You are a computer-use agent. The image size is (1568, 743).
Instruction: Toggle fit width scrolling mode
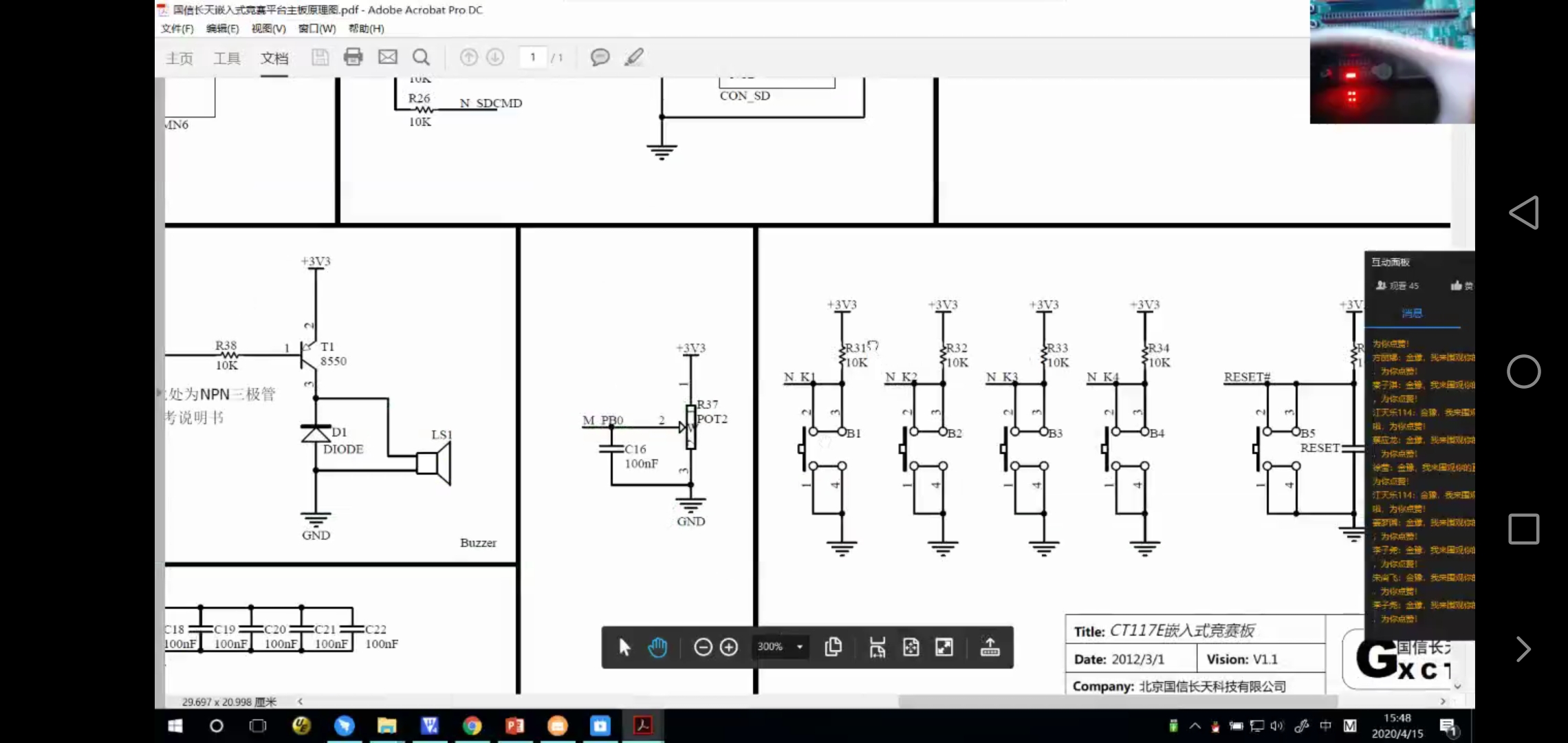(x=878, y=647)
